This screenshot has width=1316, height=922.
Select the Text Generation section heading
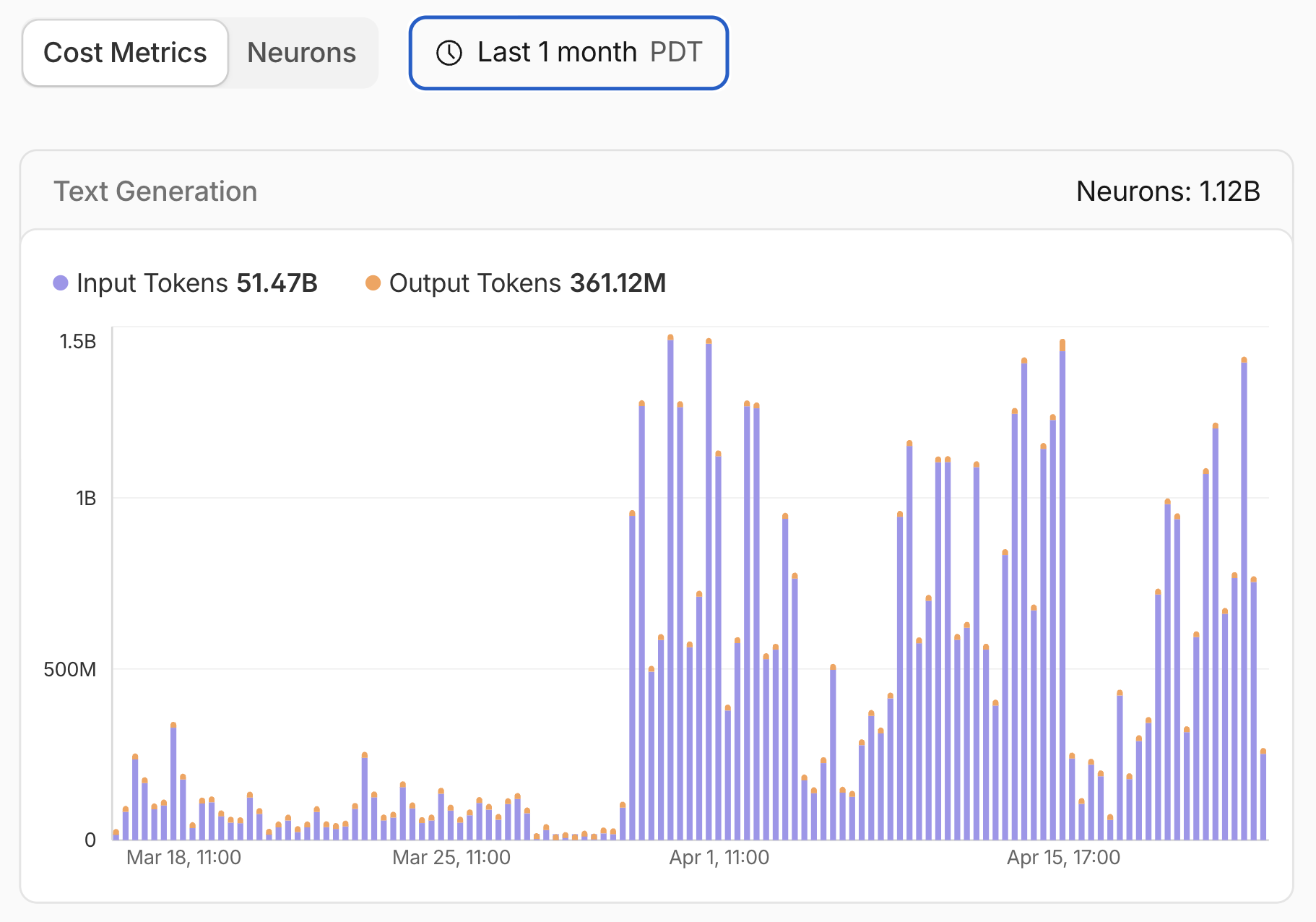(x=155, y=191)
